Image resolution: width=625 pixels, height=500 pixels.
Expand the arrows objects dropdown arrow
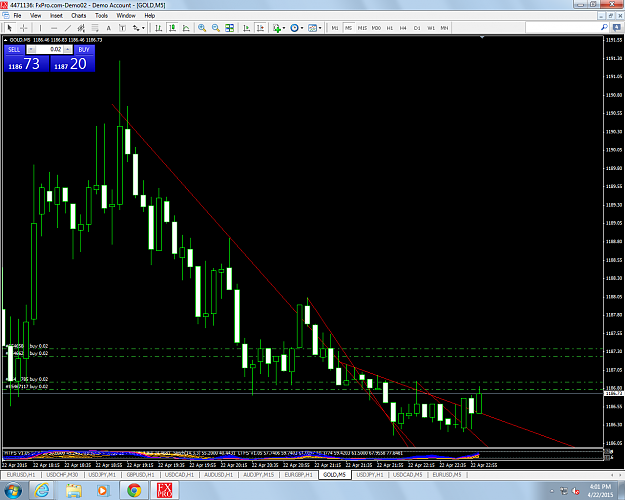click(x=143, y=28)
